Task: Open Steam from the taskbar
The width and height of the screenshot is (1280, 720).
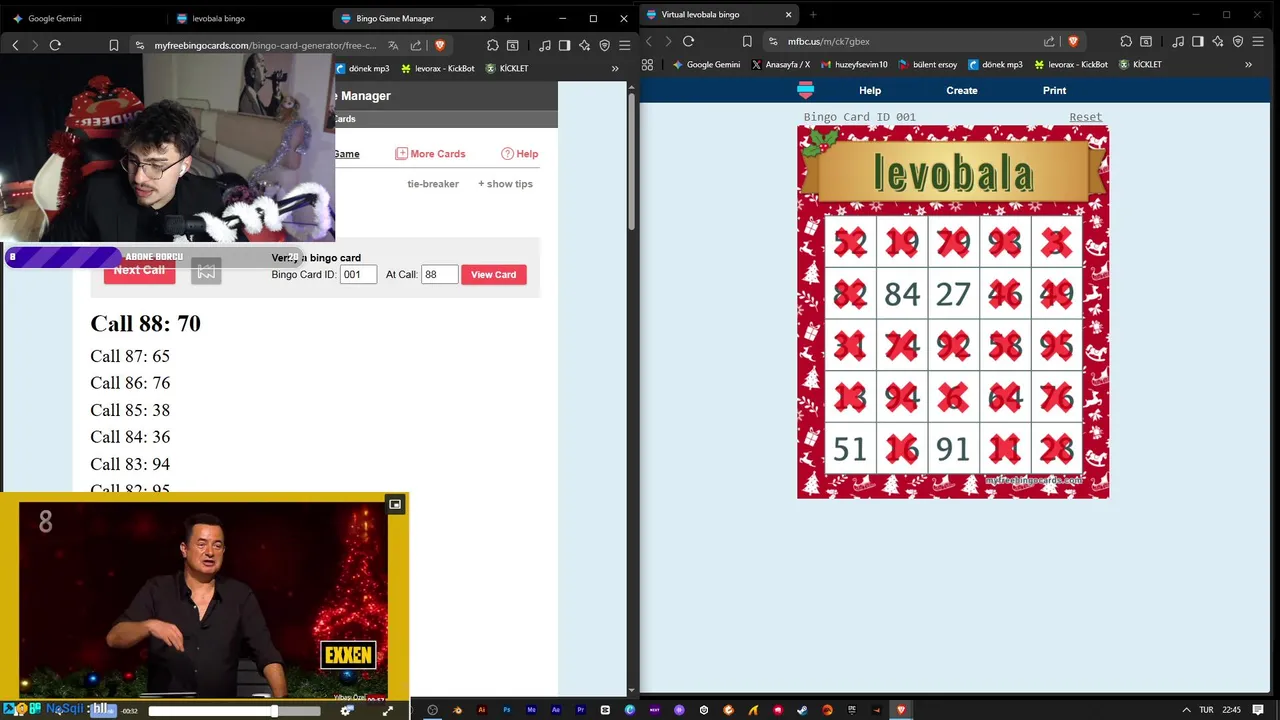Action: [802, 710]
